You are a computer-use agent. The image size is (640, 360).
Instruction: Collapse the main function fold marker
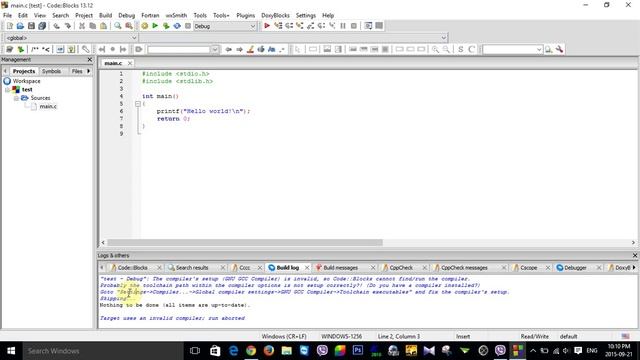138,104
